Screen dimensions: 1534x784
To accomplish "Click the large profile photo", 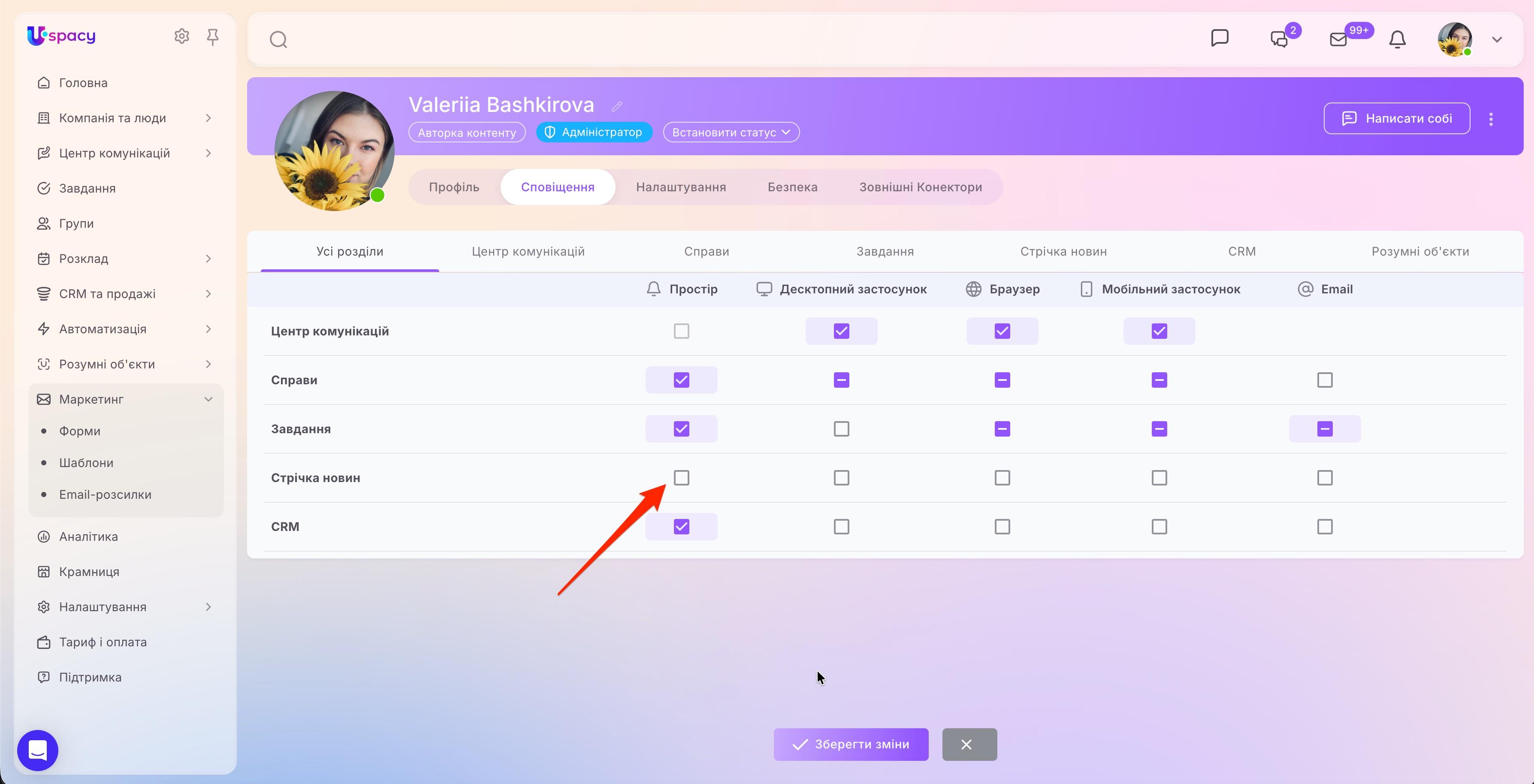I will tap(334, 151).
